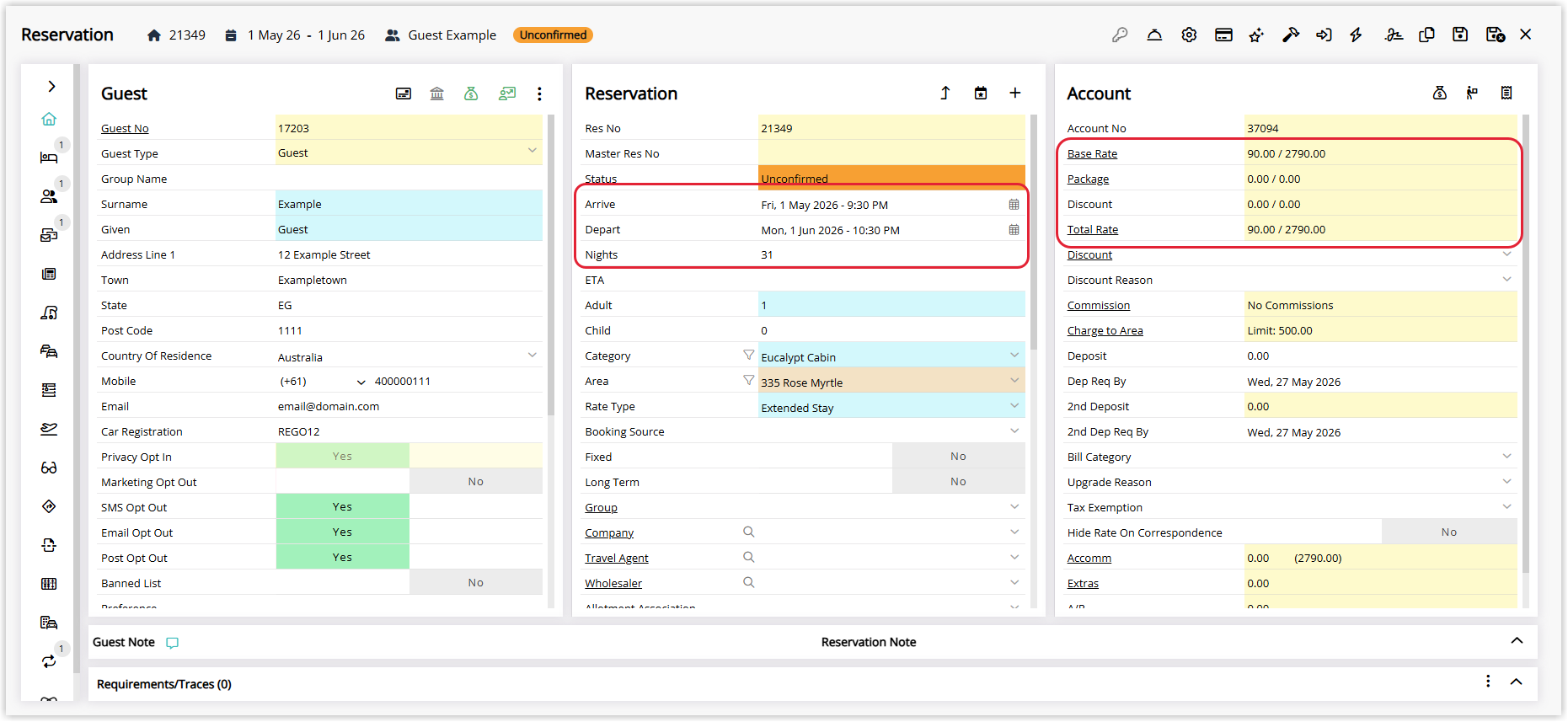Collapse the Guest Note section chevron
Viewport: 1568px width, 722px height.
(x=1517, y=641)
